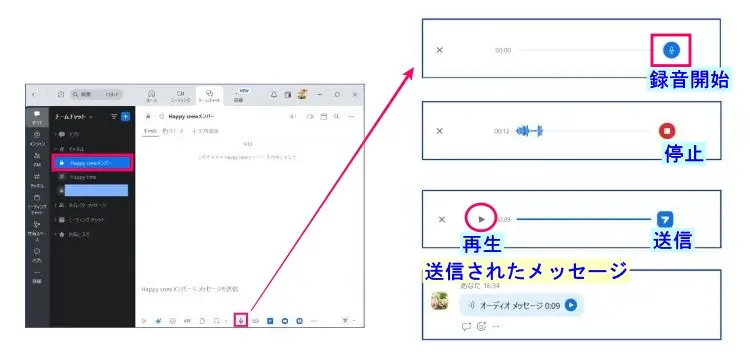Click the search box in the top bar
The width and height of the screenshot is (750, 360).
coord(97,95)
